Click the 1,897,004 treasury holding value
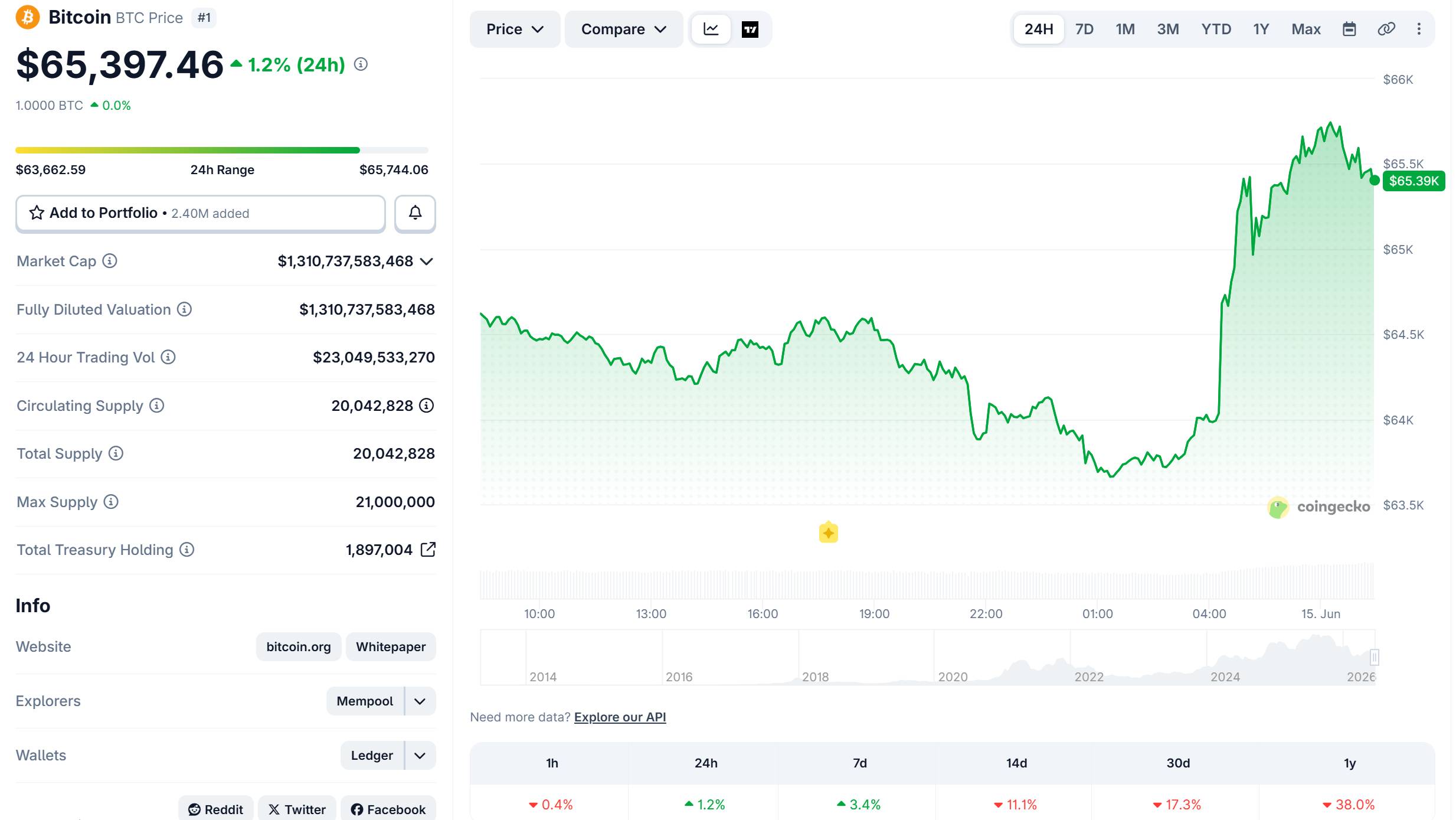1456x820 pixels. (379, 550)
